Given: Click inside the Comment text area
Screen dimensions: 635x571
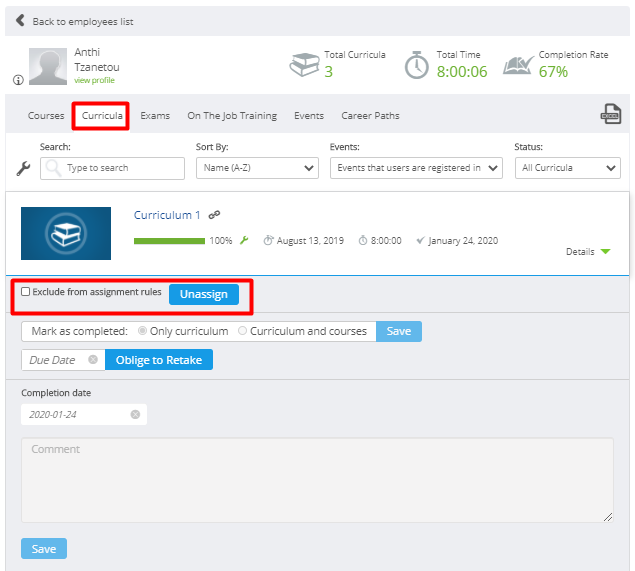Looking at the screenshot, I should point(317,480).
